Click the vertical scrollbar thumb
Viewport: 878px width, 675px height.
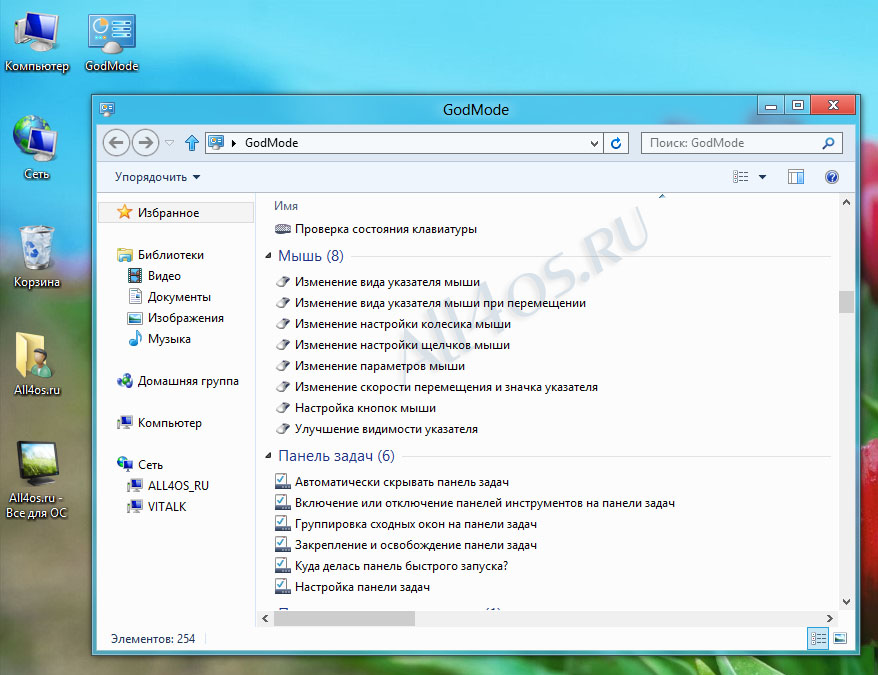pyautogui.click(x=846, y=302)
